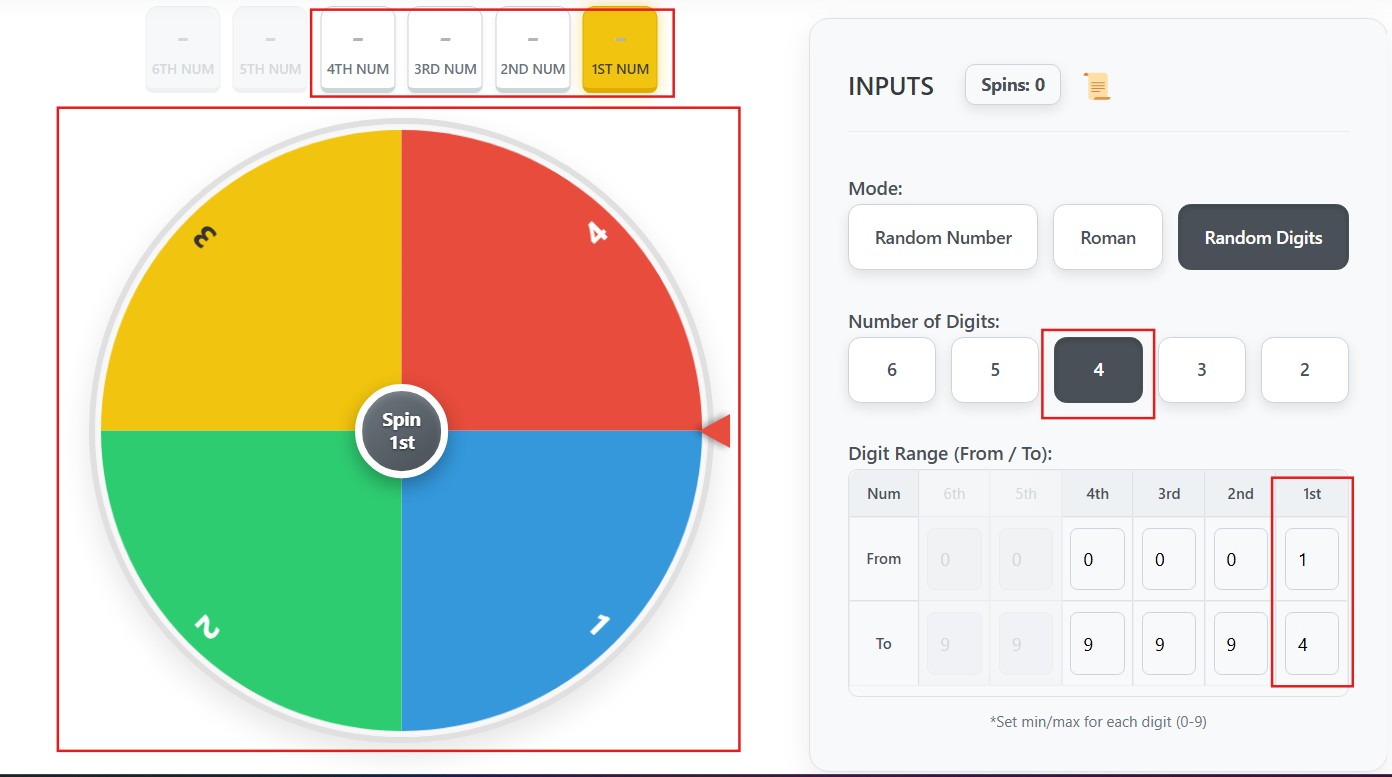The image size is (1392, 777).
Task: Select Random Digits mode
Action: [1262, 237]
